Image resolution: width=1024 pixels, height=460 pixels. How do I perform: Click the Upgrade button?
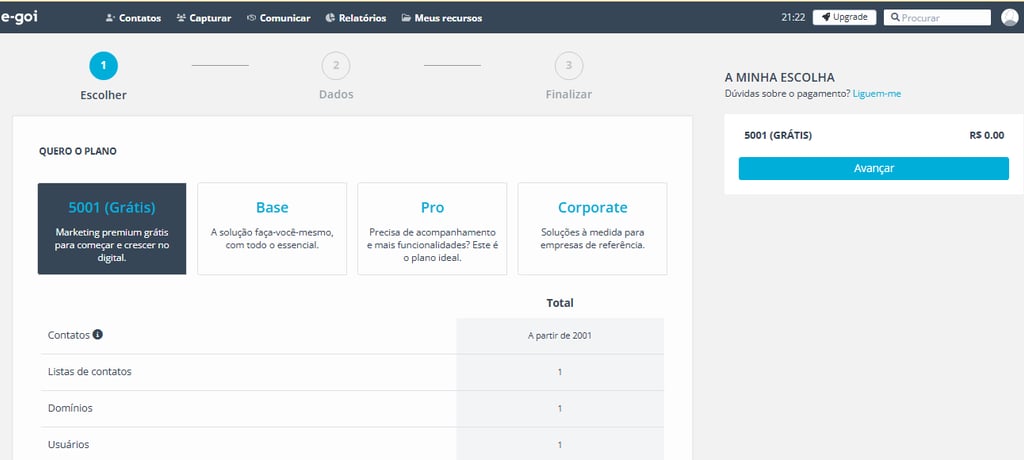tap(844, 18)
